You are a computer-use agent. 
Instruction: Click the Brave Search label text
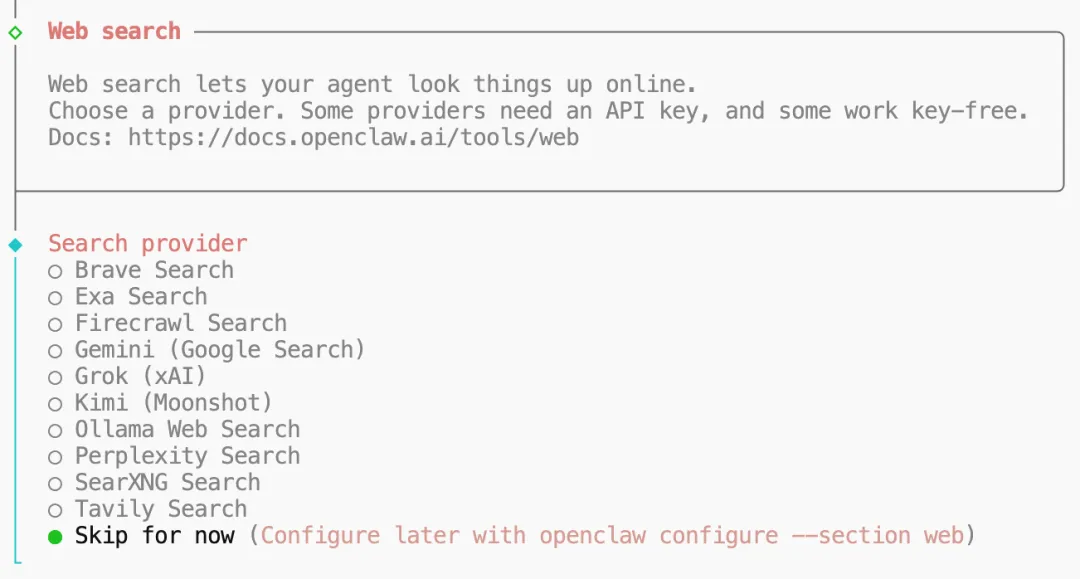[x=154, y=270]
